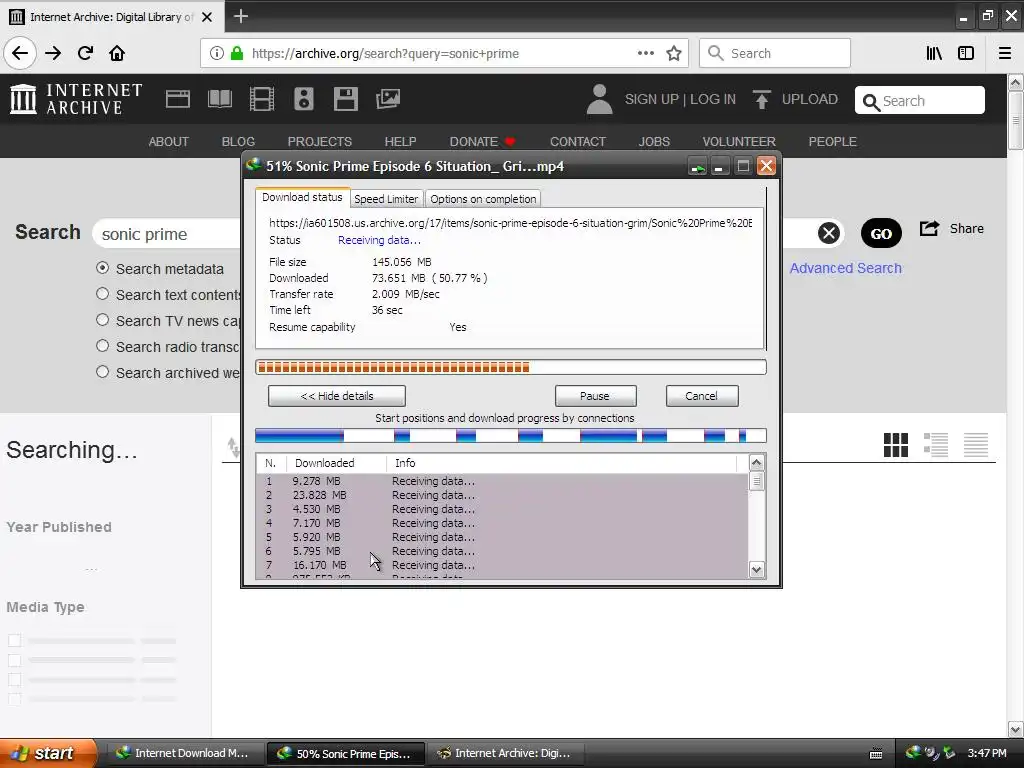Open the Windows start button

click(48, 753)
